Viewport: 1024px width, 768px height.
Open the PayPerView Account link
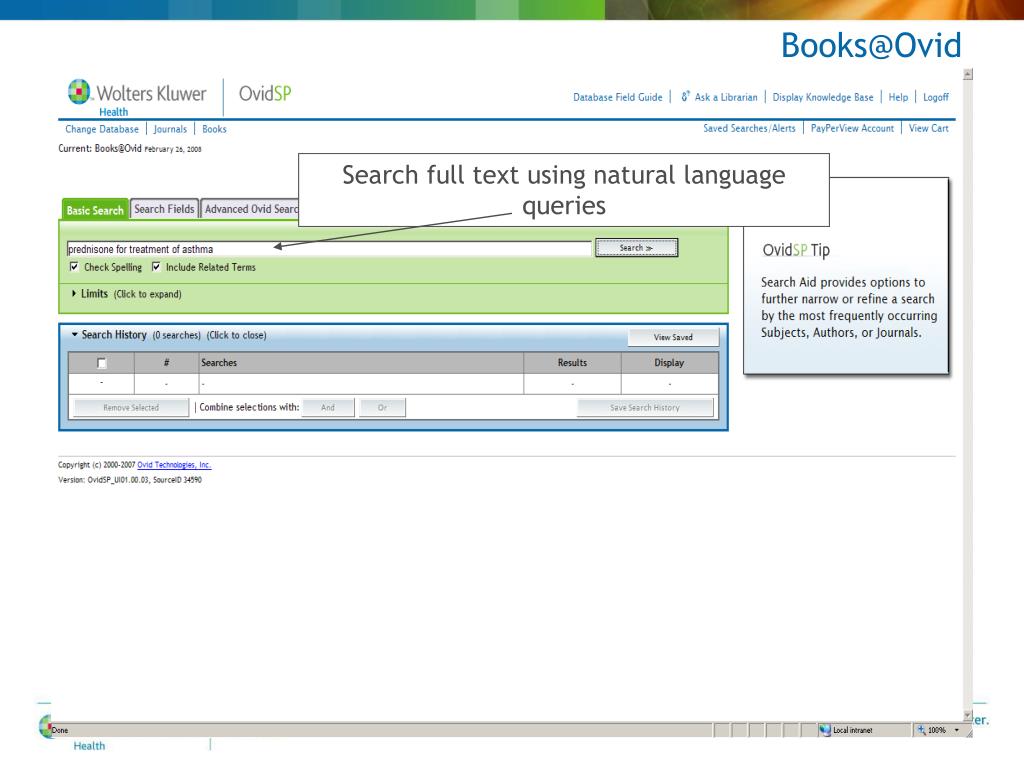pyautogui.click(x=852, y=129)
